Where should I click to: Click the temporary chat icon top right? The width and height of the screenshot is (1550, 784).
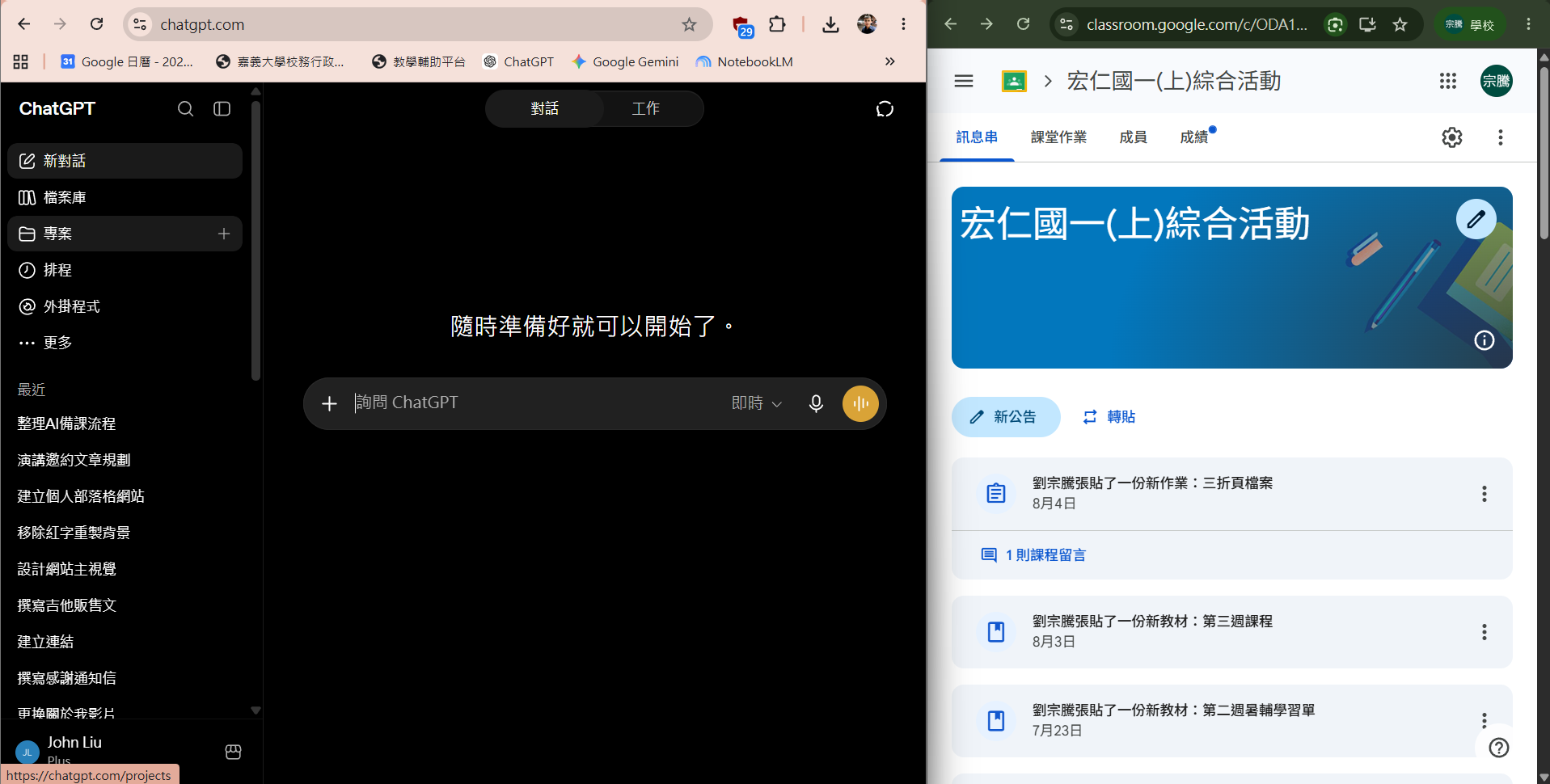[885, 109]
